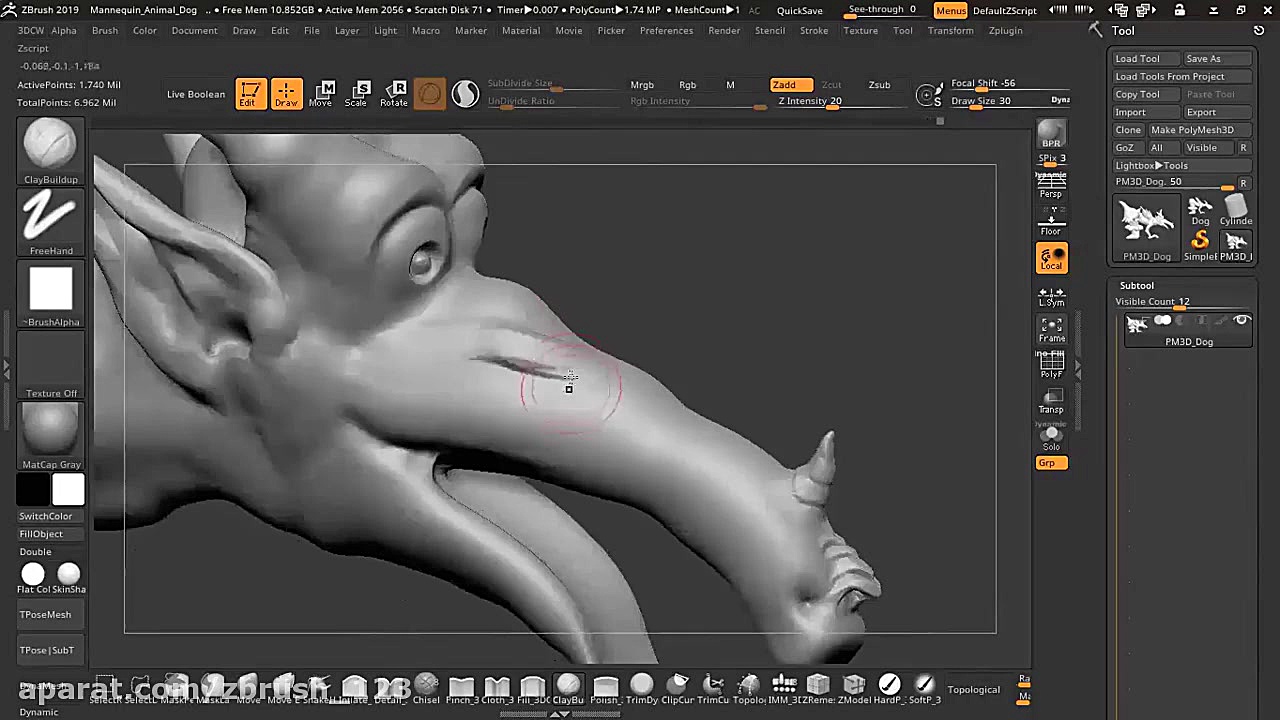Enable Zsub sculpting mode
This screenshot has height=720, width=1280.
[x=879, y=85]
